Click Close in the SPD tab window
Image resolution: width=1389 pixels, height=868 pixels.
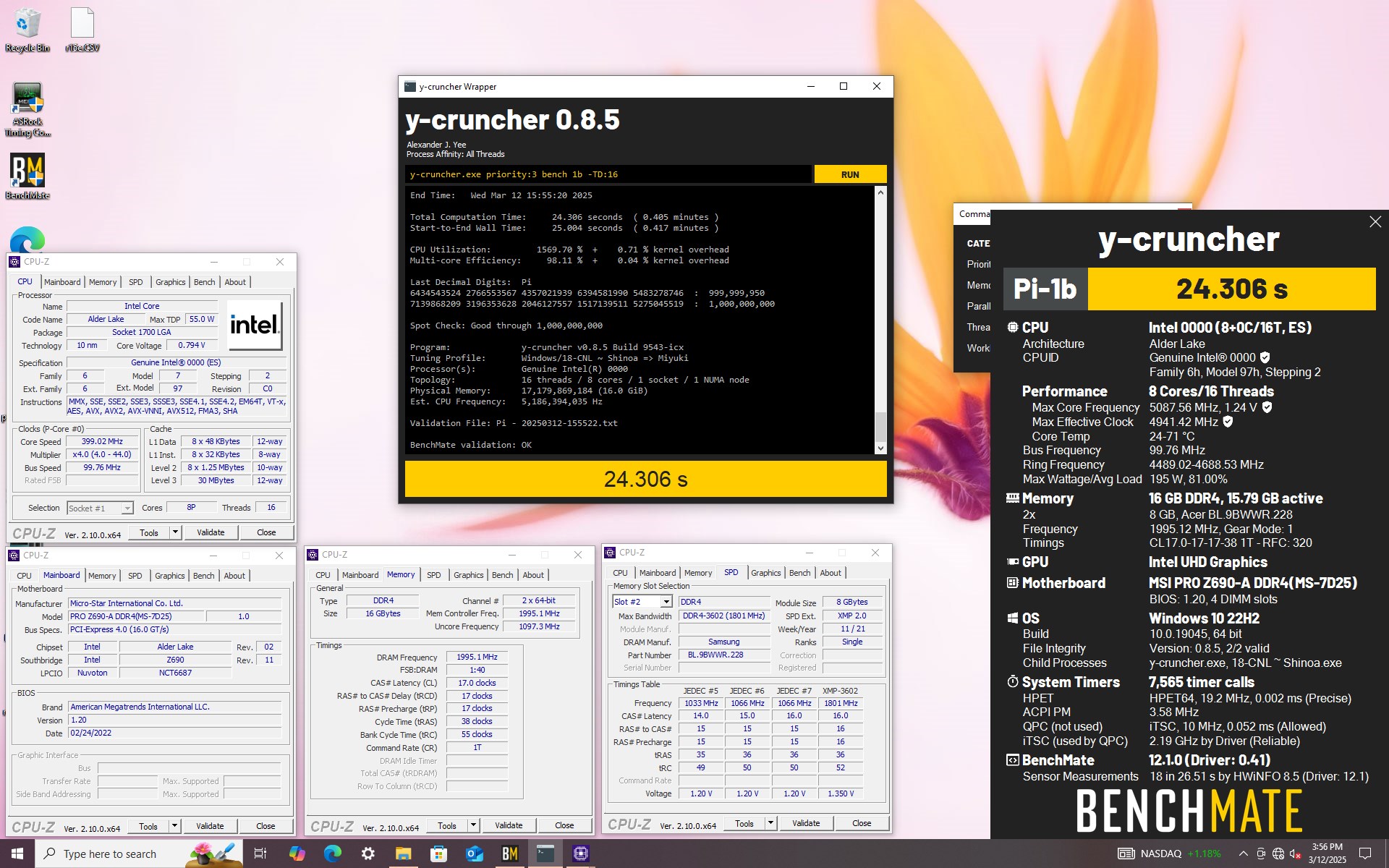(x=862, y=823)
